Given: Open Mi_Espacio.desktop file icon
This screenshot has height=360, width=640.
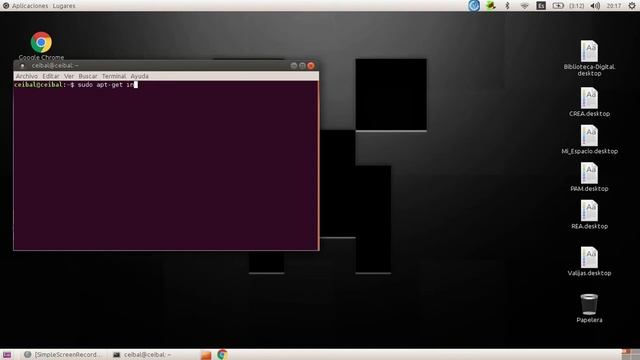Looking at the screenshot, I should point(589,136).
